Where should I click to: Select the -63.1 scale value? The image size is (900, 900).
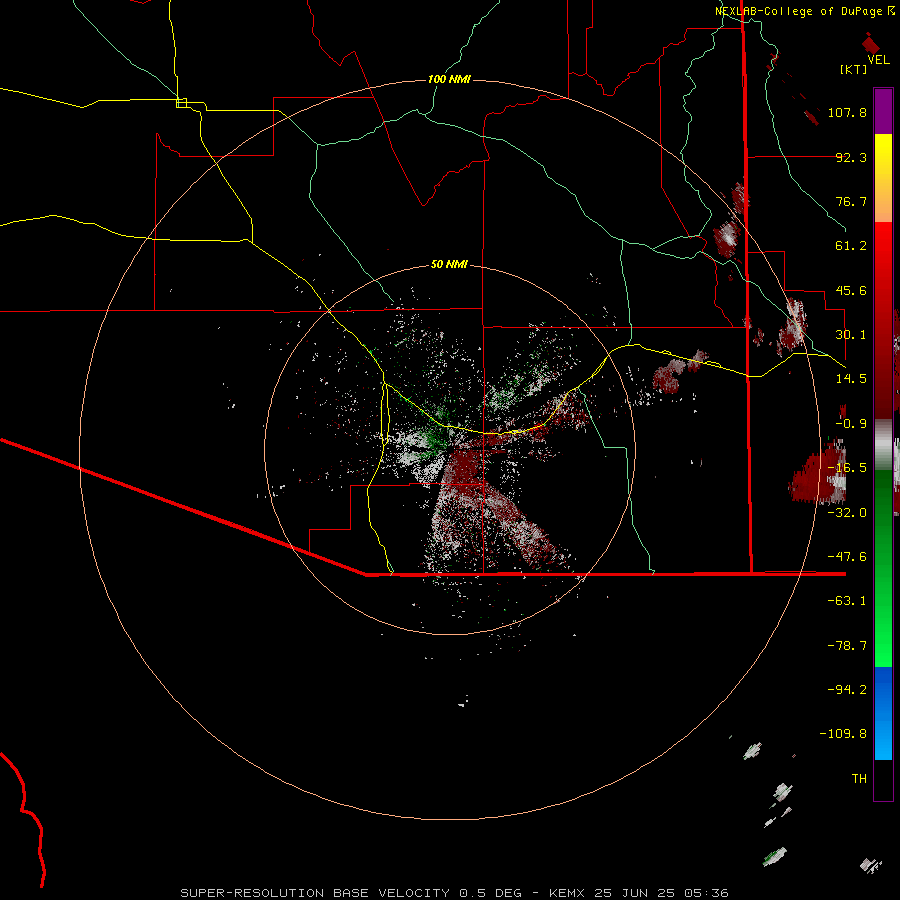click(847, 601)
